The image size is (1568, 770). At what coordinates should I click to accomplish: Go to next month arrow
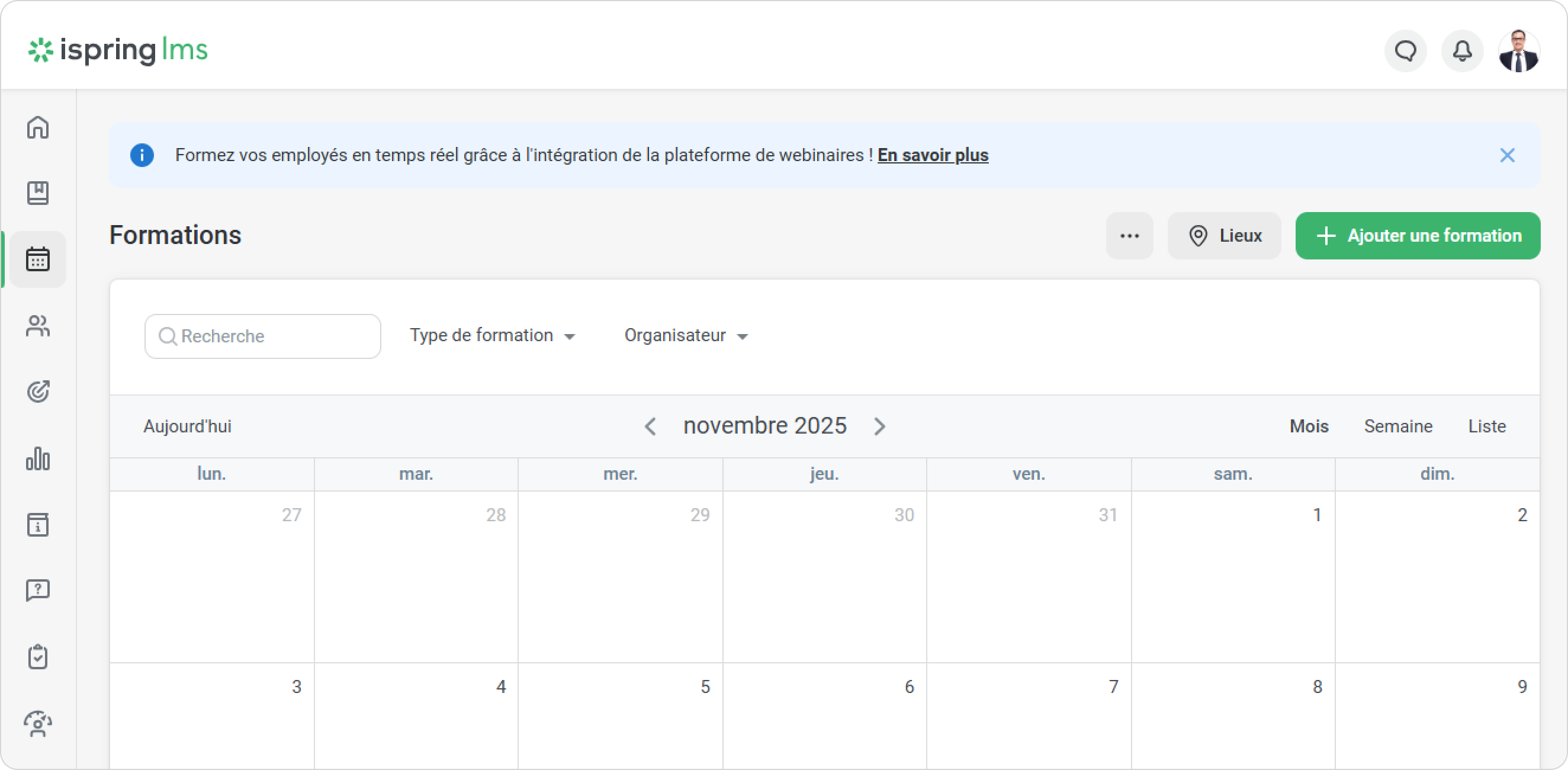click(879, 426)
